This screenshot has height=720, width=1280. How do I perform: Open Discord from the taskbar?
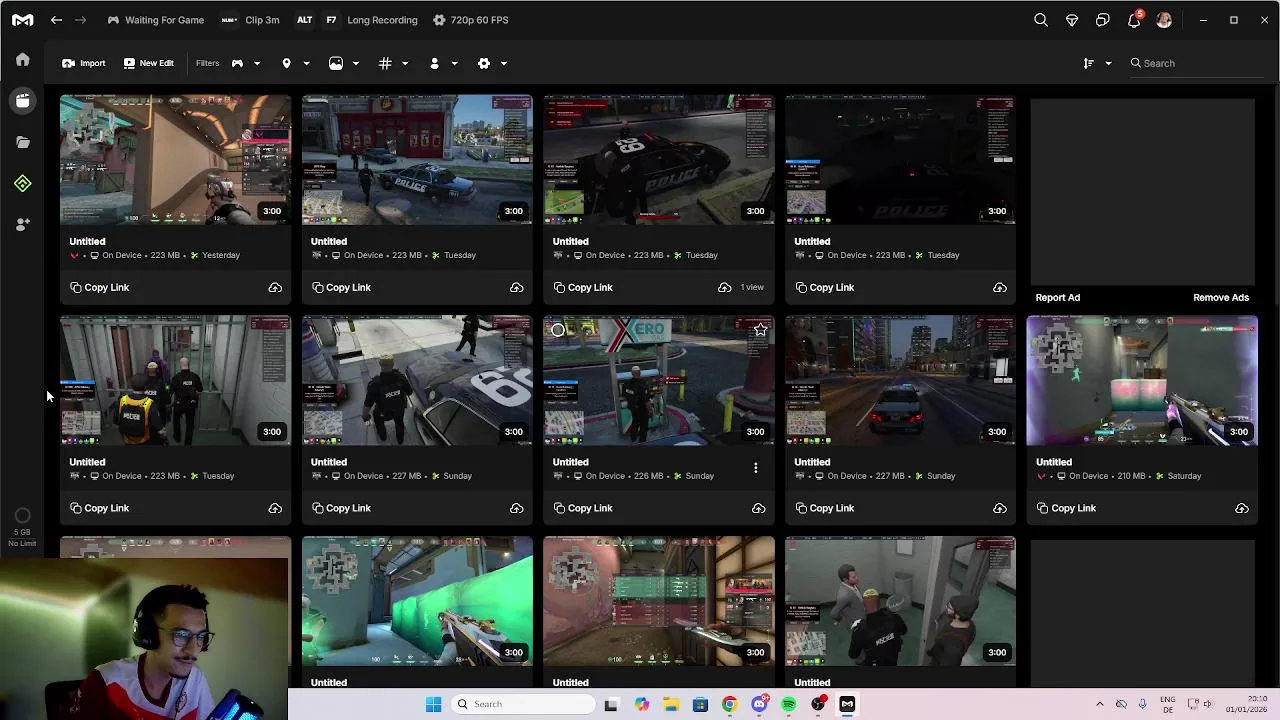tap(760, 704)
